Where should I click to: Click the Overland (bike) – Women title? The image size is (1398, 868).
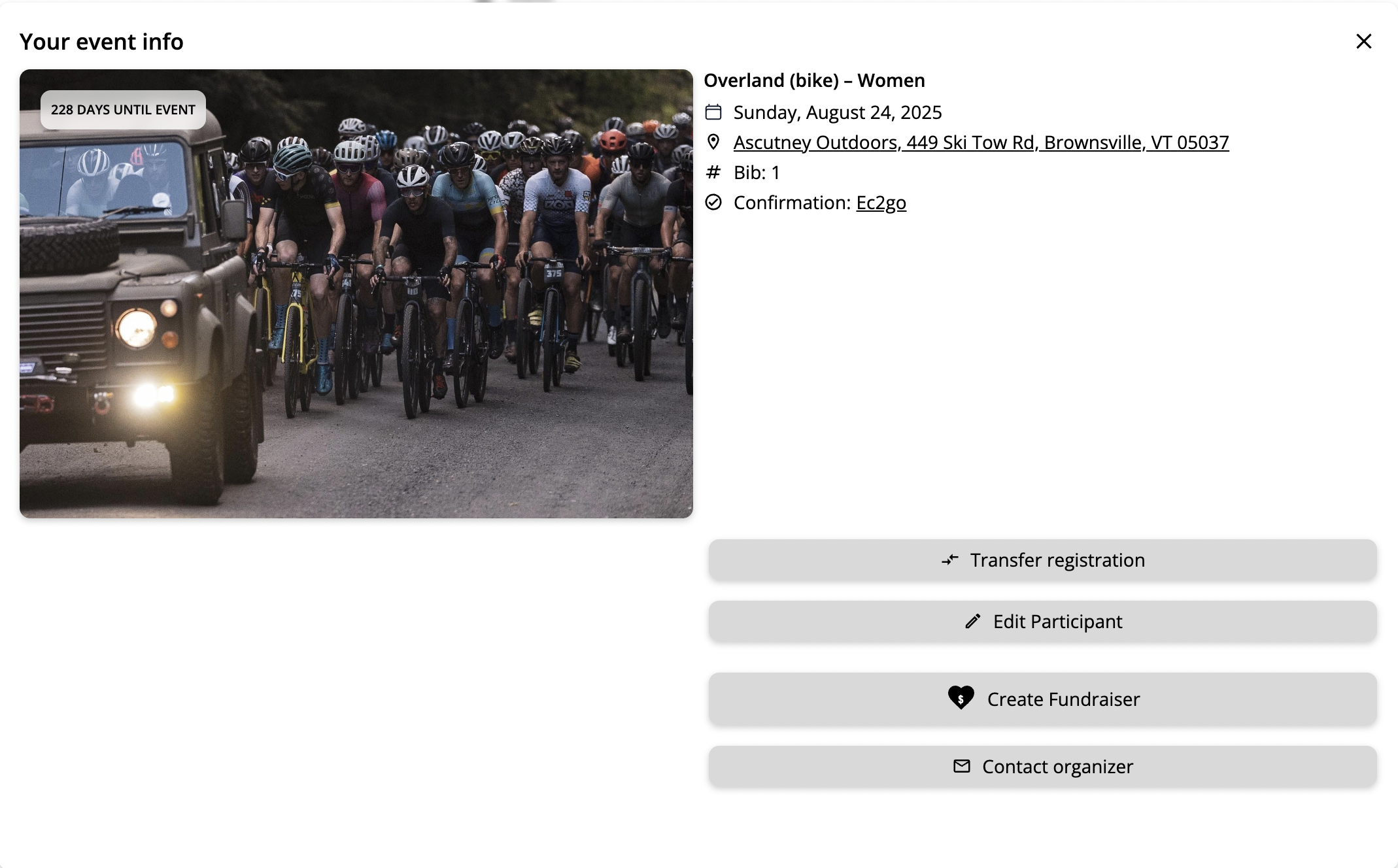814,80
